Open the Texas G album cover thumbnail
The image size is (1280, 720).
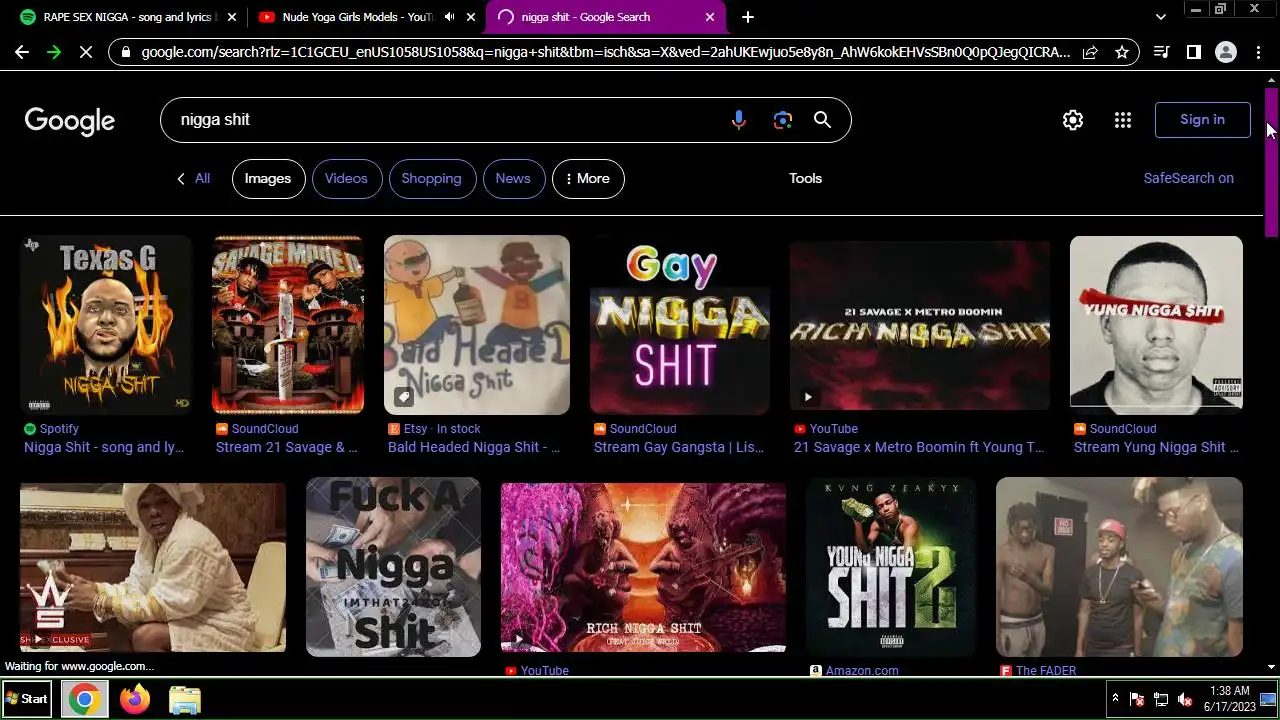point(106,325)
